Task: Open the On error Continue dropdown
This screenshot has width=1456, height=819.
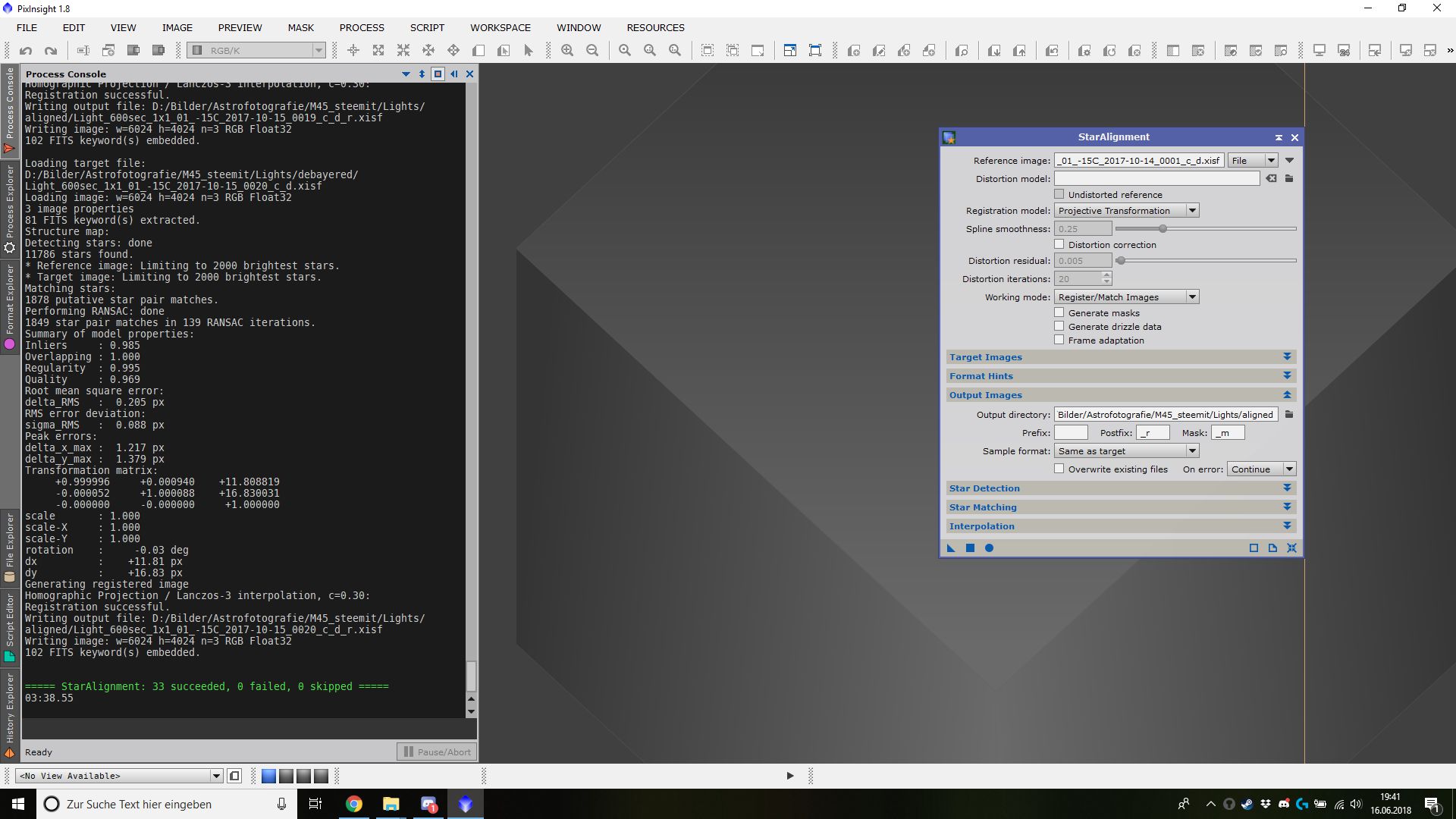Action: (x=1262, y=469)
